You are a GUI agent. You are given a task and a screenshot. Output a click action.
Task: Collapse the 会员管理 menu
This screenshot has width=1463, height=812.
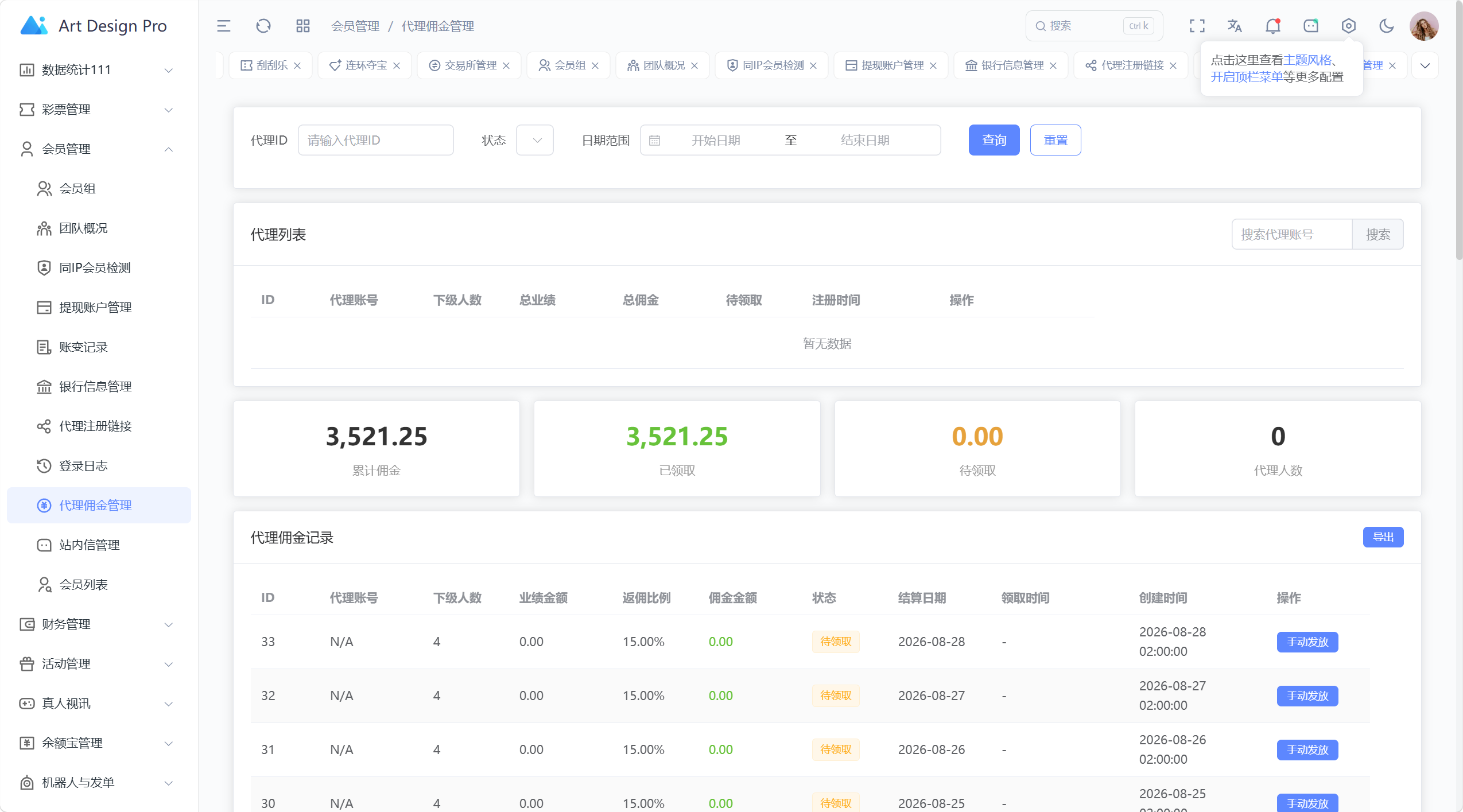pos(99,149)
